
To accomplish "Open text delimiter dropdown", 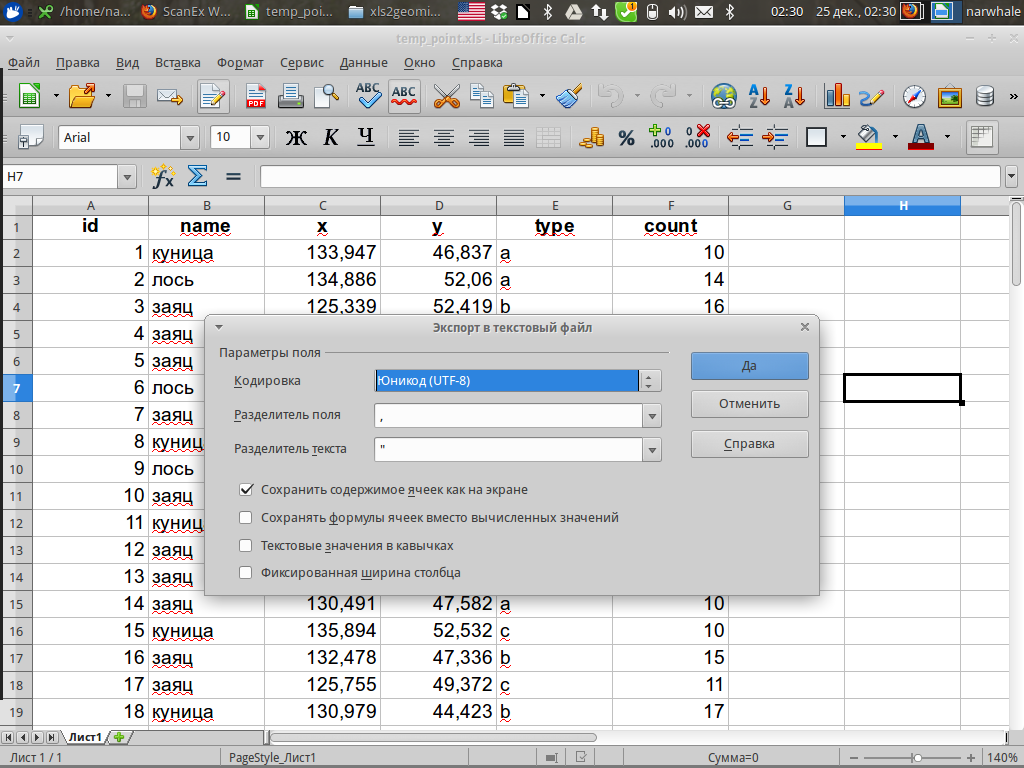I will [652, 450].
